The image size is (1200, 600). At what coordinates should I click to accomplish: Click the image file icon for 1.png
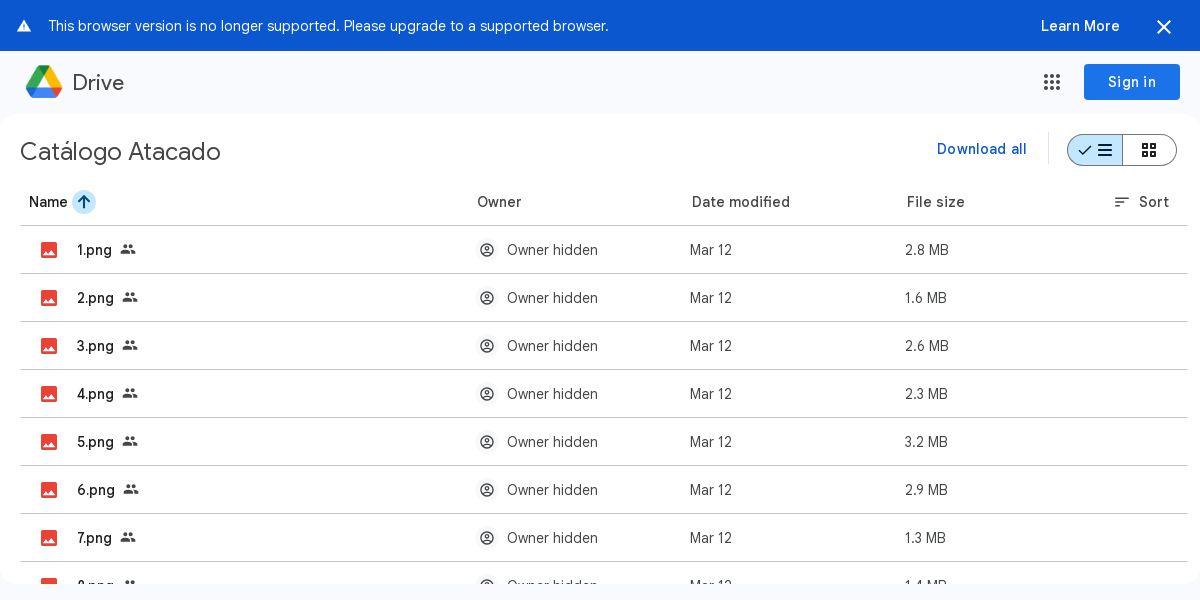(49, 250)
